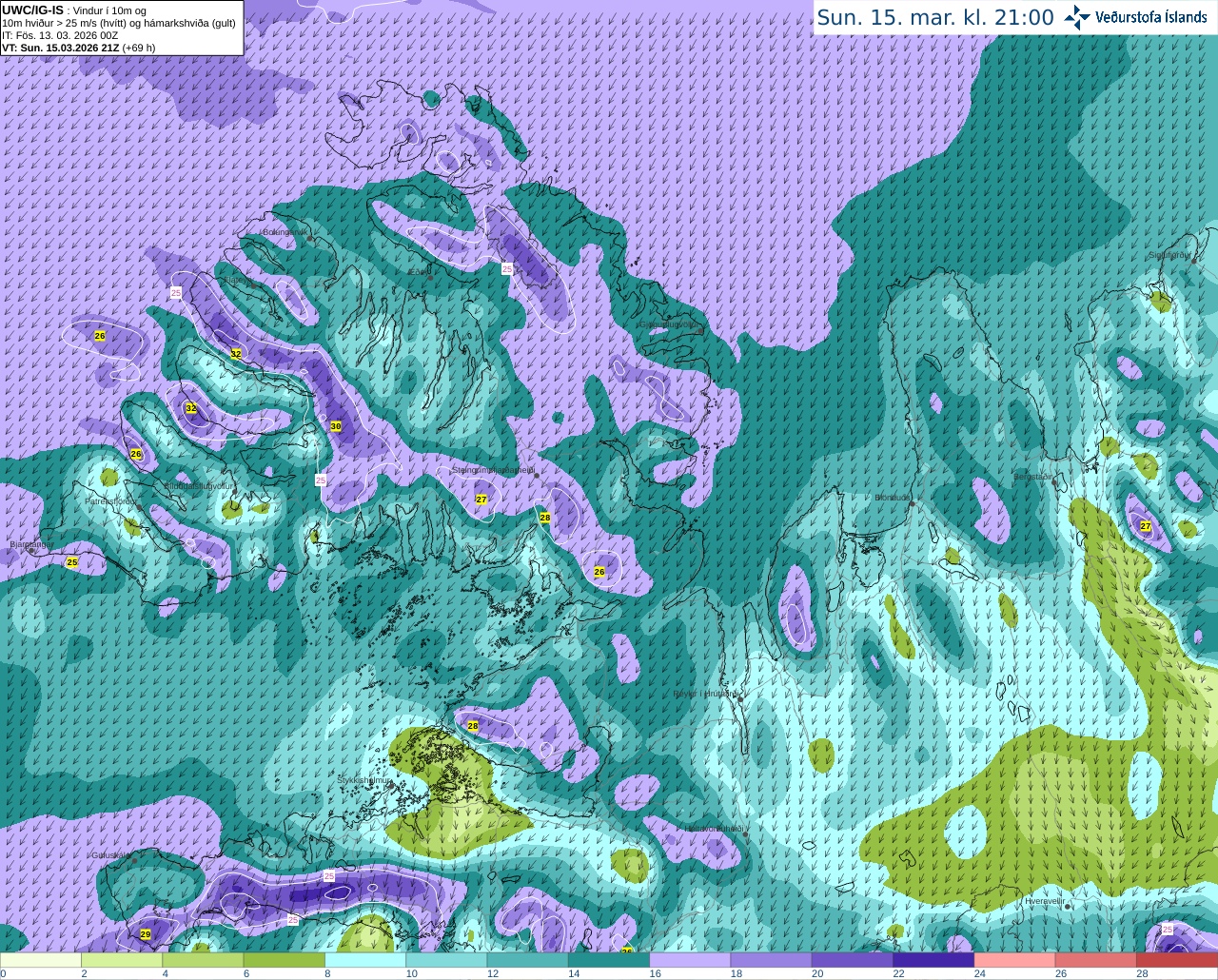Pick the pale cyan 8–10 m/s legend swatch
1218x980 pixels.
pos(365,960)
